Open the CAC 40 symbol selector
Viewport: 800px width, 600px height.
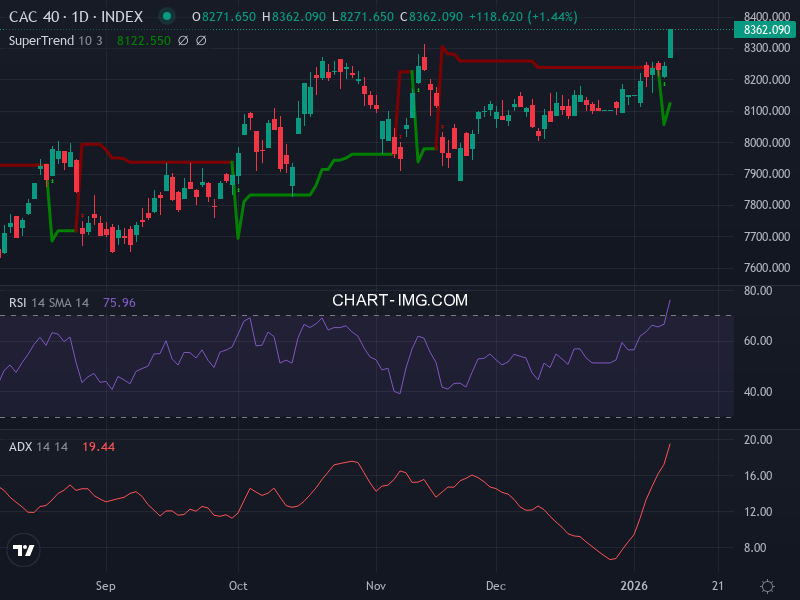(36, 16)
